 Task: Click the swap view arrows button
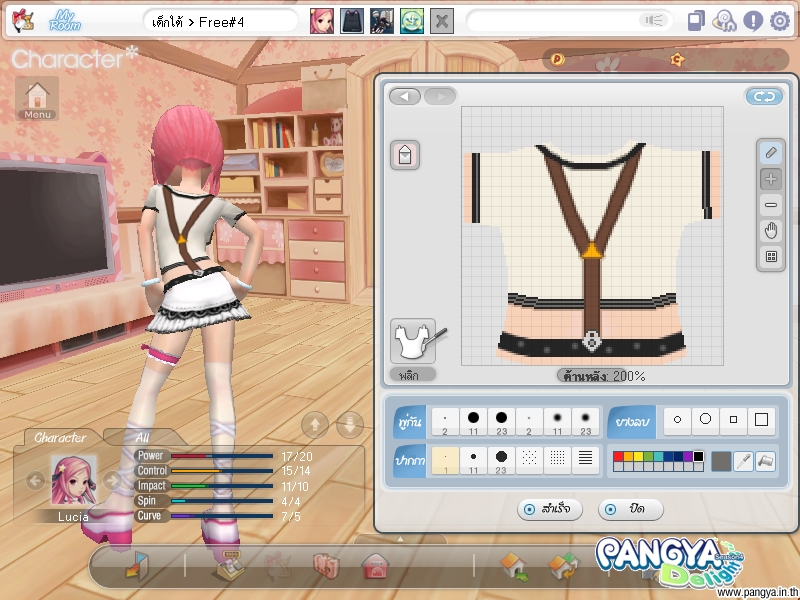tap(764, 96)
